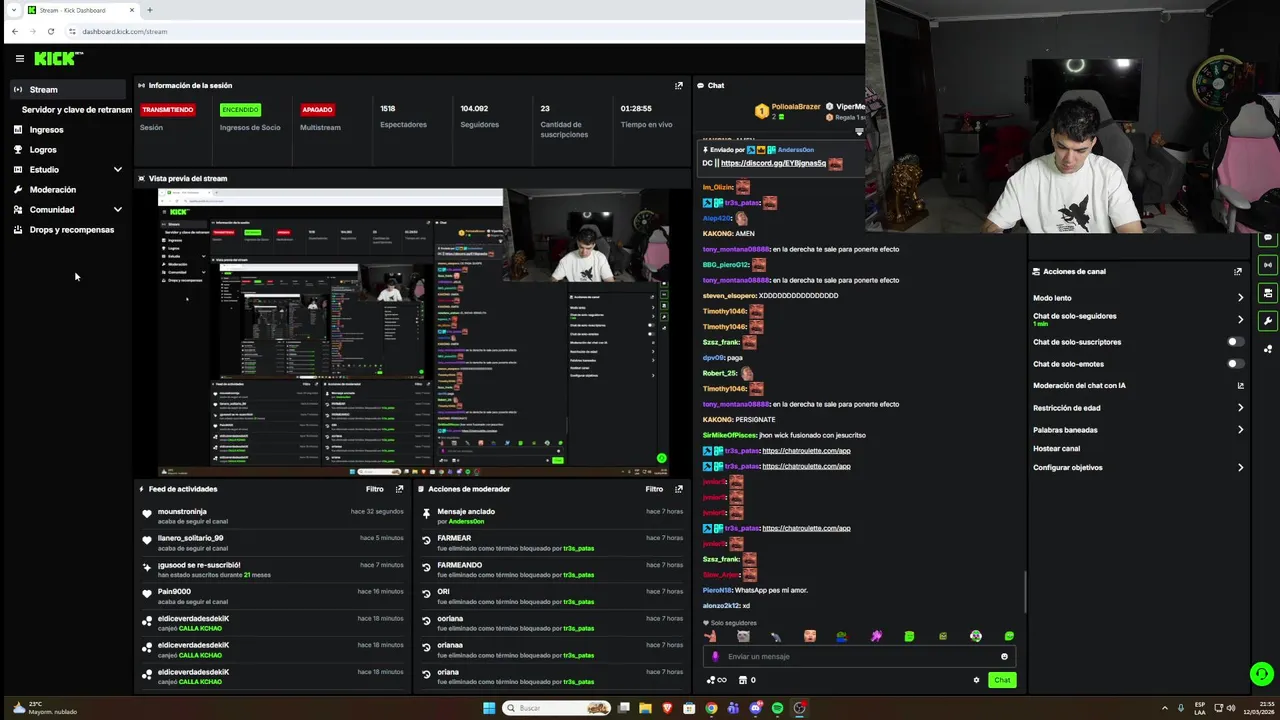Click in the Enviar un mensaje field
The image size is (1280, 720).
click(860, 657)
